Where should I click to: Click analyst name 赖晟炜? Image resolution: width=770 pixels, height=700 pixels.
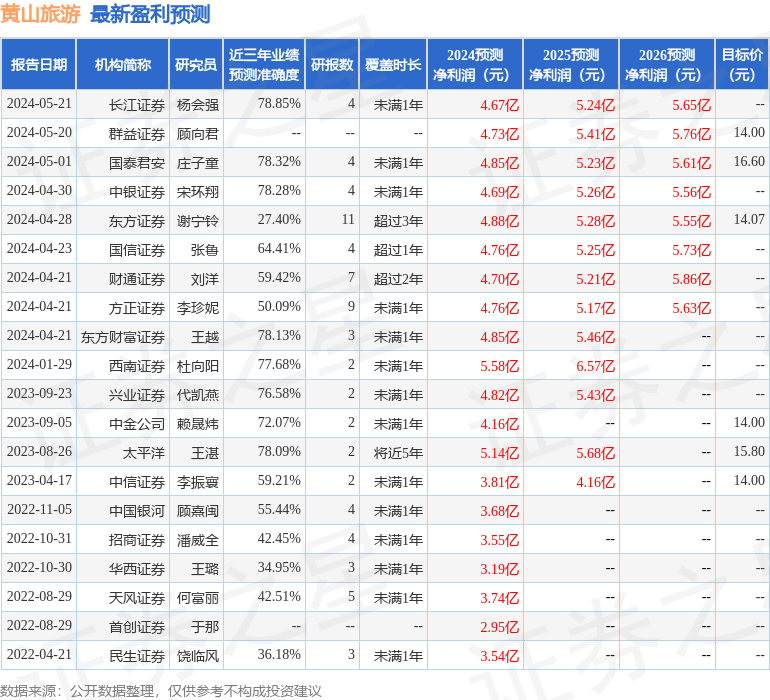point(197,424)
